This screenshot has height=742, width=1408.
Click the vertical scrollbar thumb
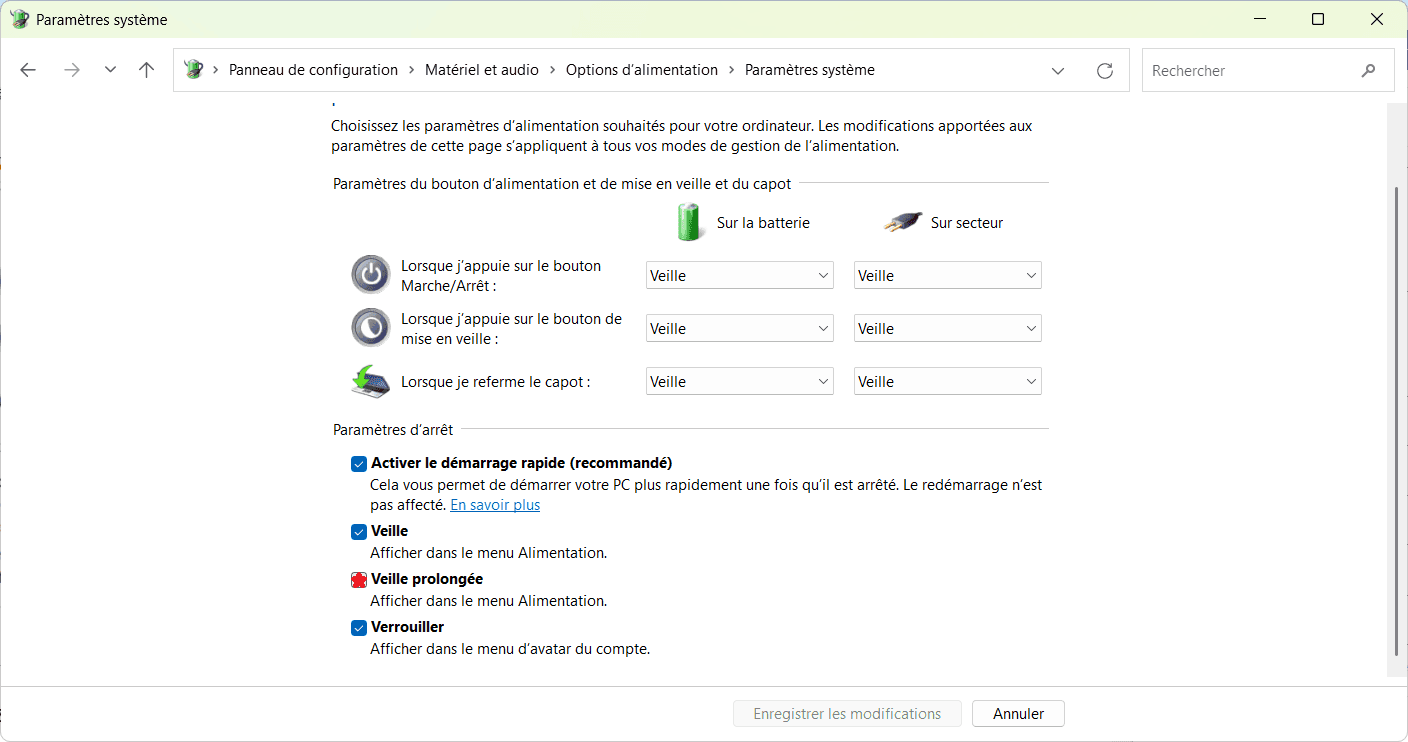pos(1396,422)
